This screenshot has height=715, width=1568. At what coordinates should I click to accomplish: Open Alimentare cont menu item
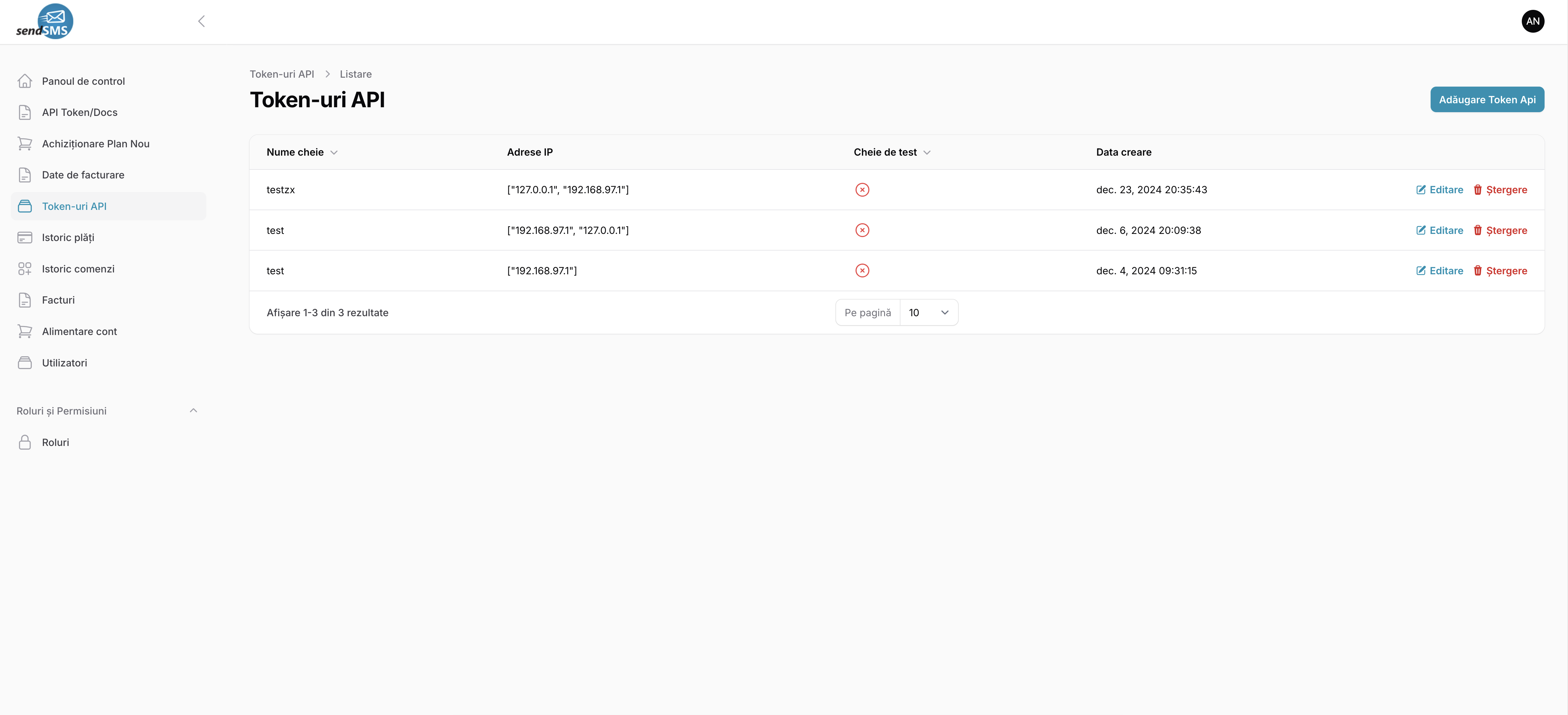[108, 331]
